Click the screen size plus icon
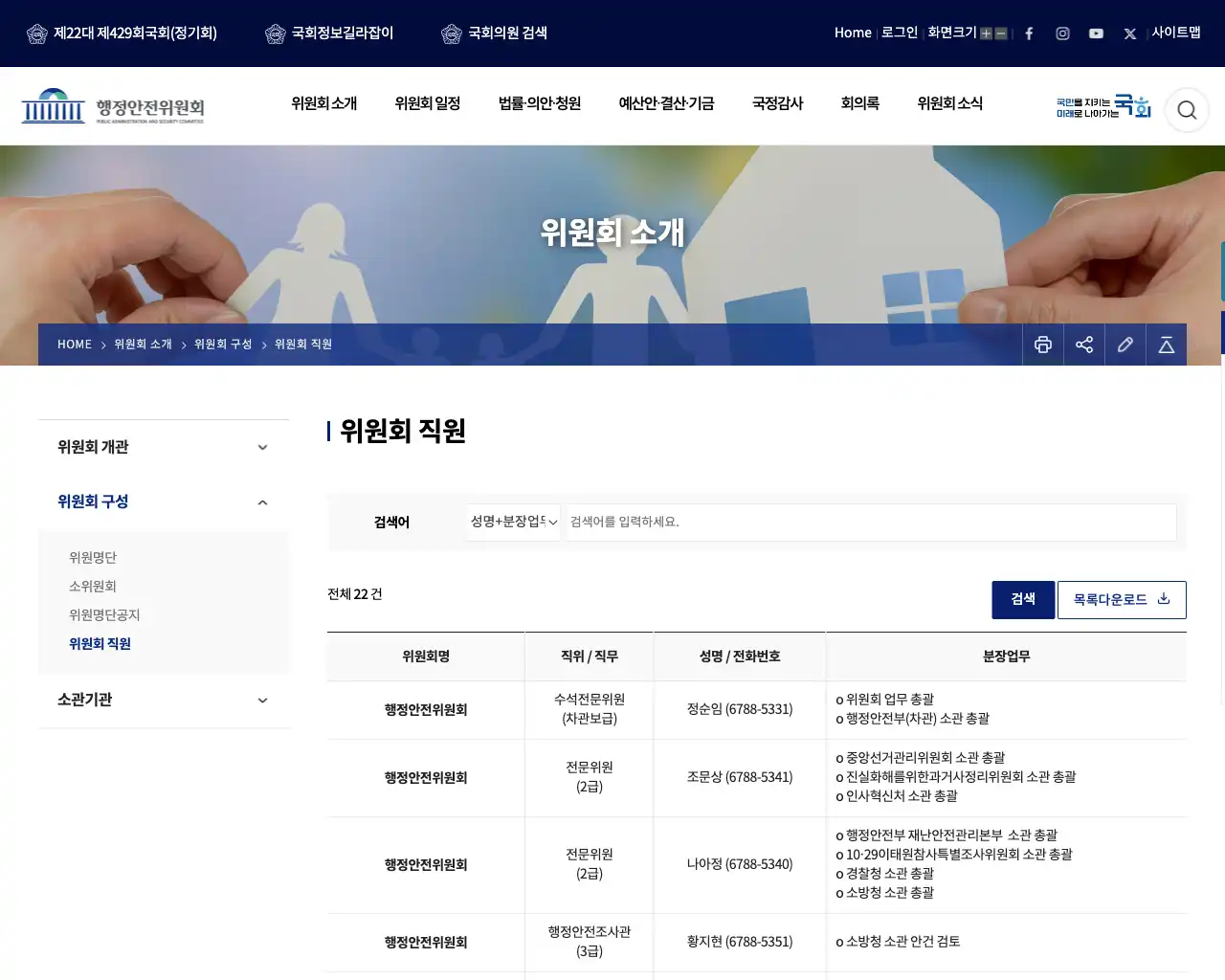This screenshot has width=1225, height=980. (986, 33)
